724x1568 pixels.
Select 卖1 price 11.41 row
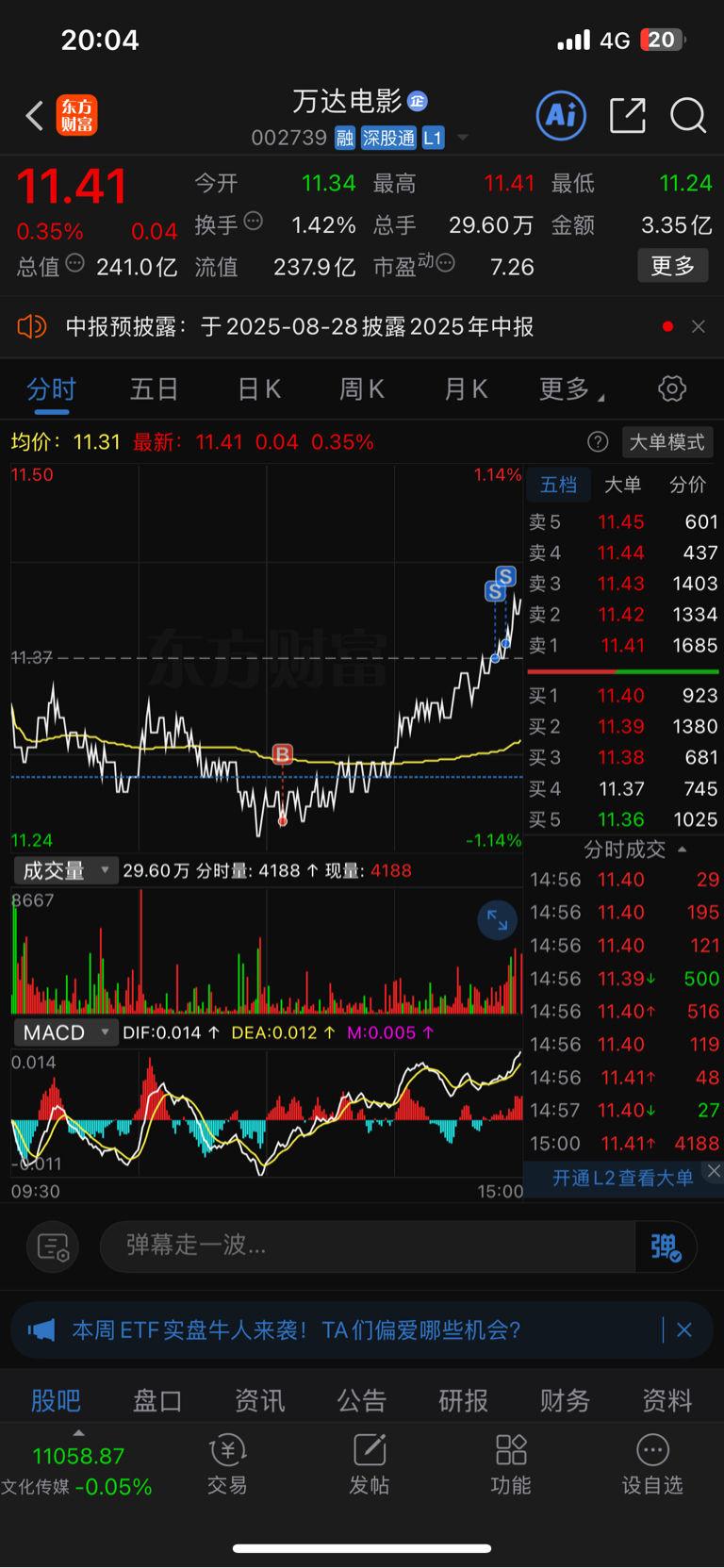pyautogui.click(x=623, y=646)
